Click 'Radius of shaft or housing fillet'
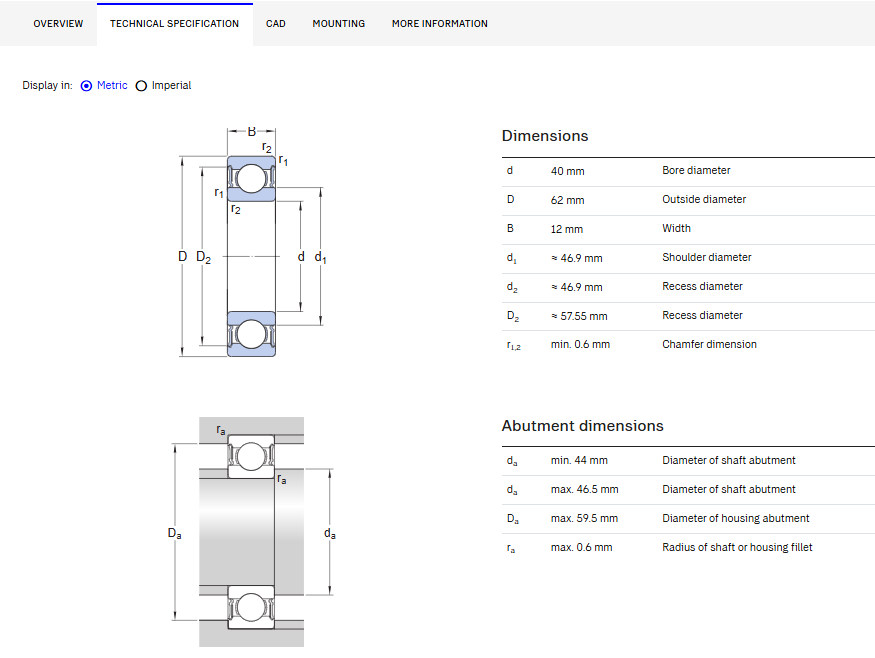The image size is (875, 658). pyautogui.click(x=737, y=547)
